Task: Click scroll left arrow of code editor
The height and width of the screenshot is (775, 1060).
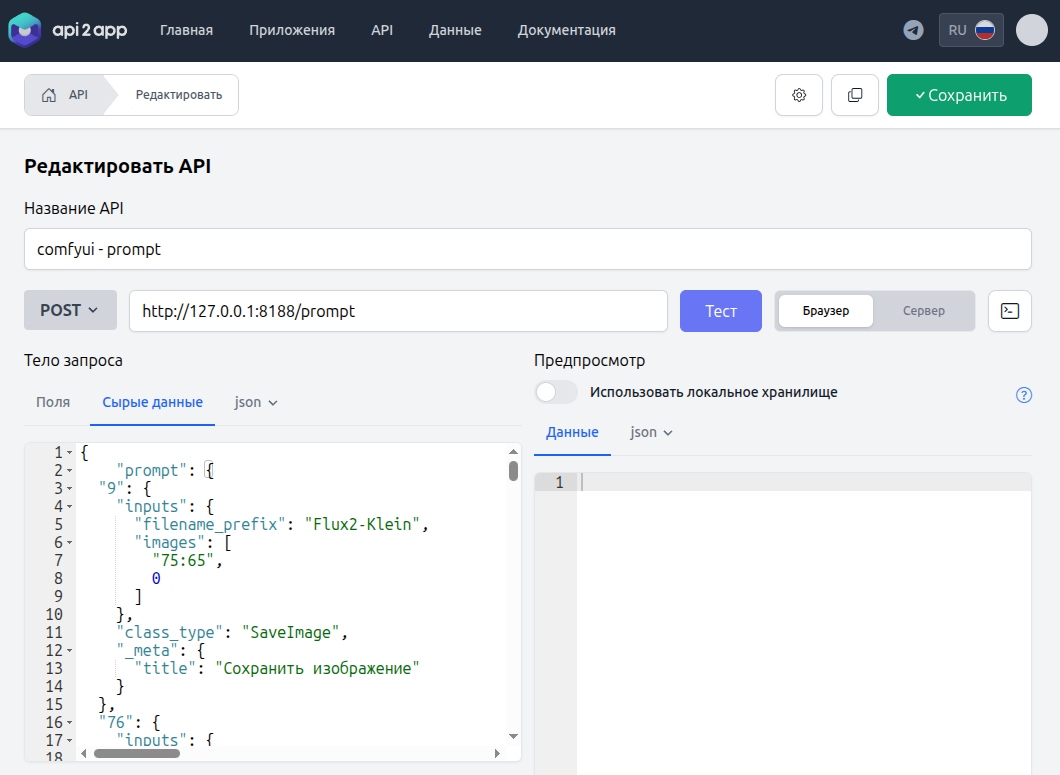Action: click(84, 753)
